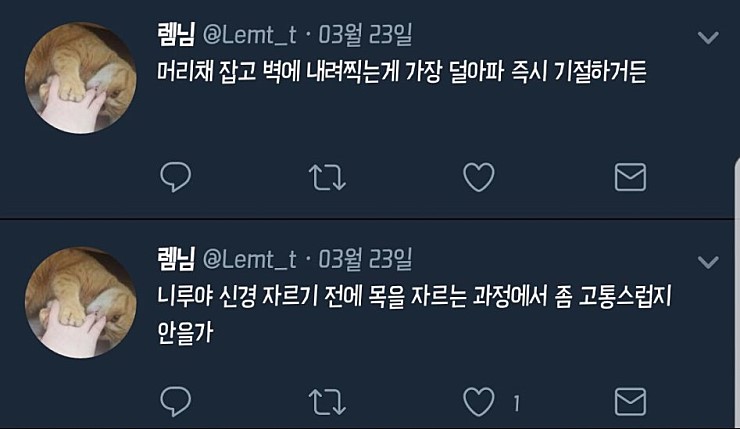Open the tweet text starting with 니루야 신경
The width and height of the screenshot is (740, 429).
click(414, 314)
